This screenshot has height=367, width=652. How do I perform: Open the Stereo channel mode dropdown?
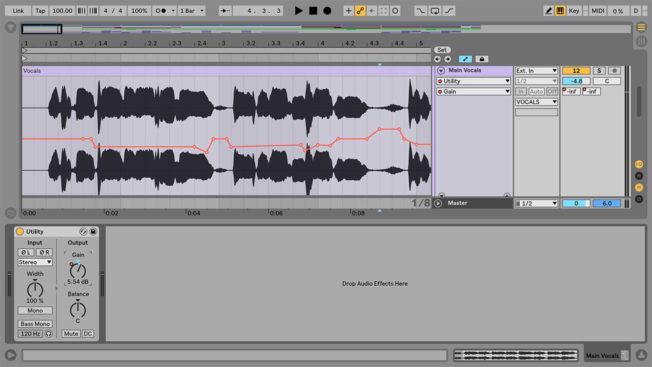coord(35,263)
